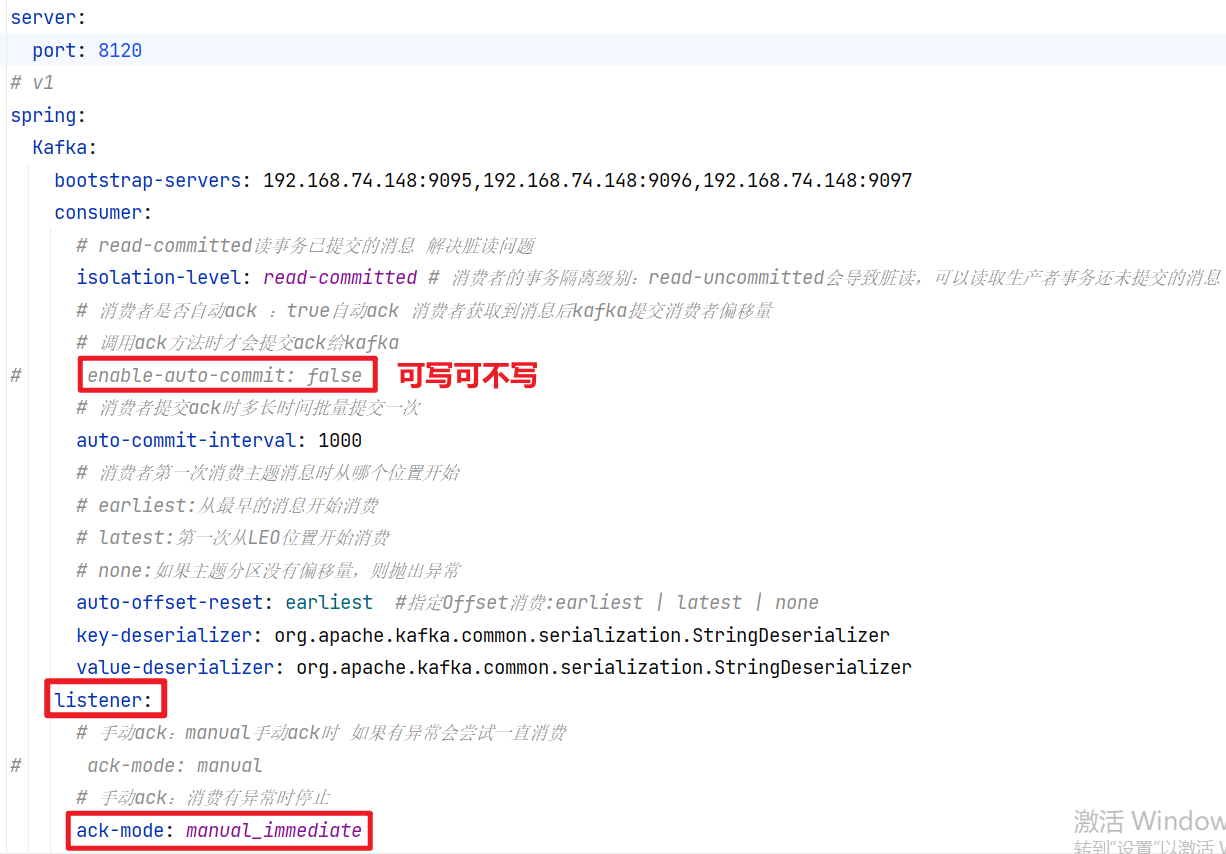Click the 'manual_immediate' value
The width and height of the screenshot is (1226, 854).
pos(274,830)
